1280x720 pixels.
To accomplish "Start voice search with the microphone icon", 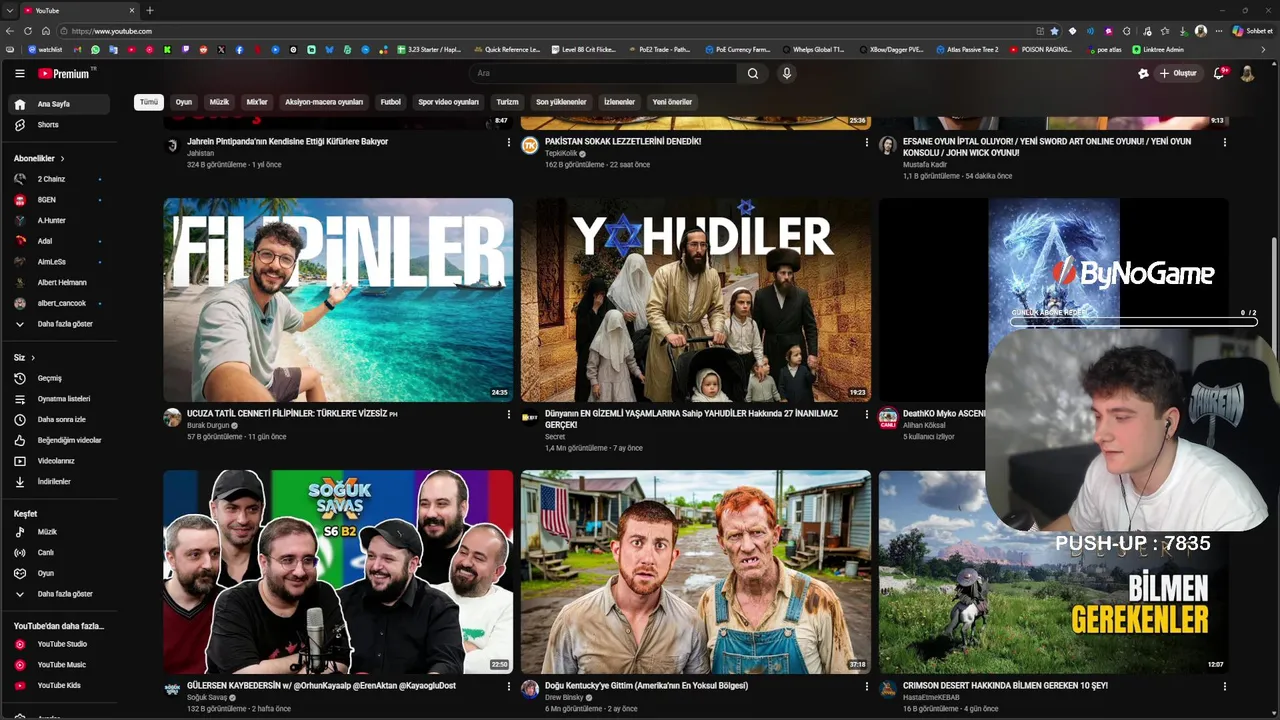I will (787, 73).
